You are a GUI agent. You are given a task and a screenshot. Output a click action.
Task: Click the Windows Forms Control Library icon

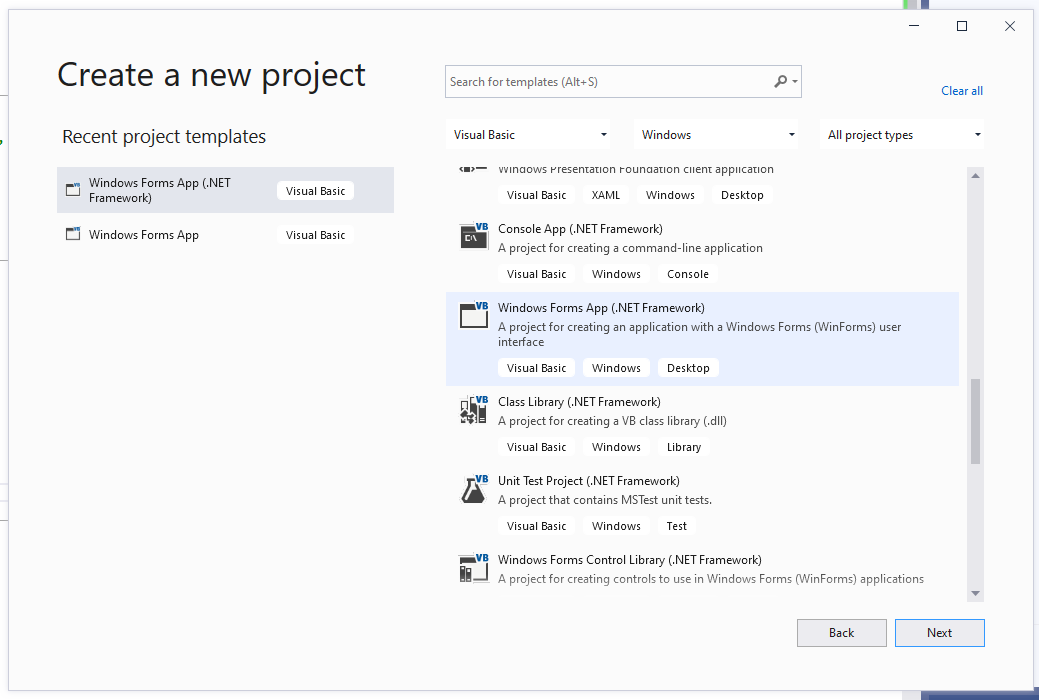[x=473, y=567]
